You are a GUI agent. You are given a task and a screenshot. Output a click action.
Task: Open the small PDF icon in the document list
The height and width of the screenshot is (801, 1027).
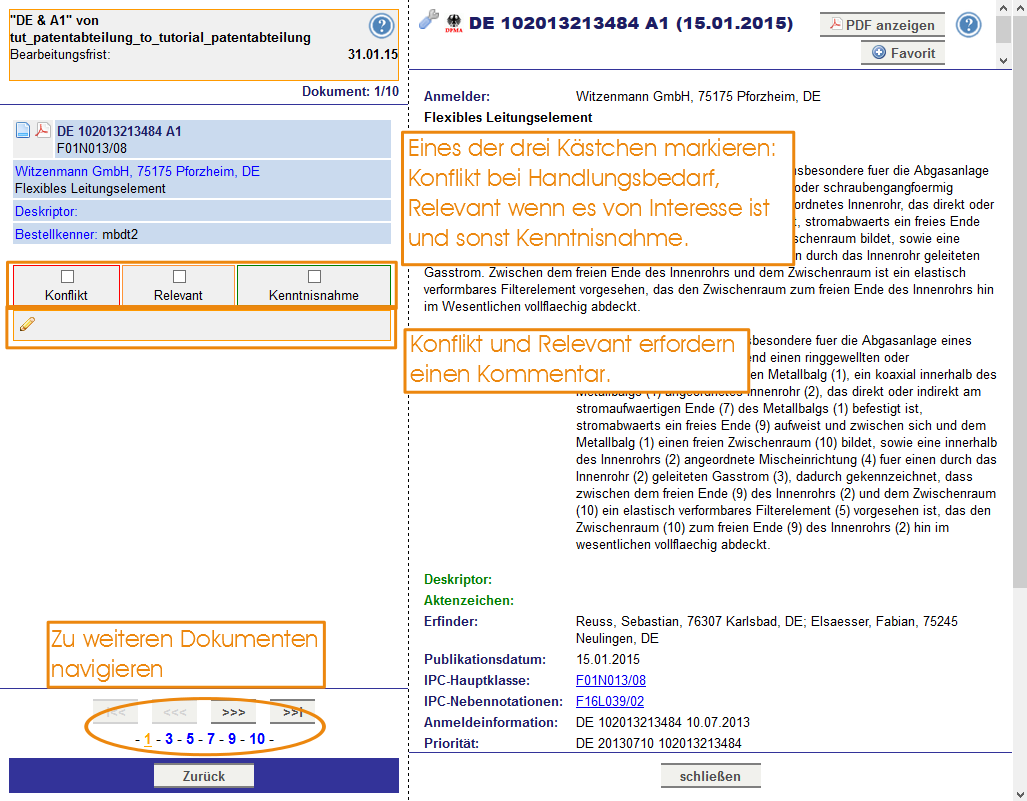(x=43, y=130)
